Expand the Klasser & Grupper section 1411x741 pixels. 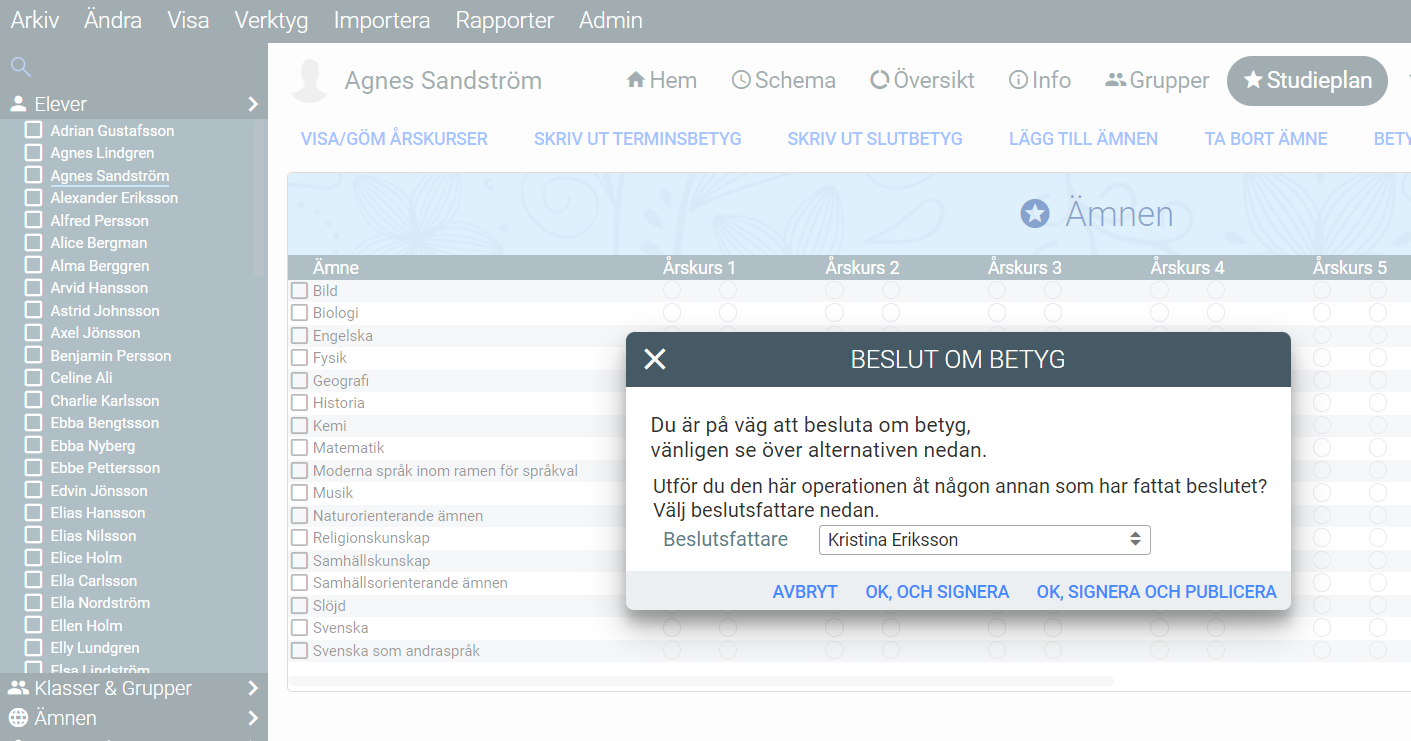pyautogui.click(x=252, y=688)
